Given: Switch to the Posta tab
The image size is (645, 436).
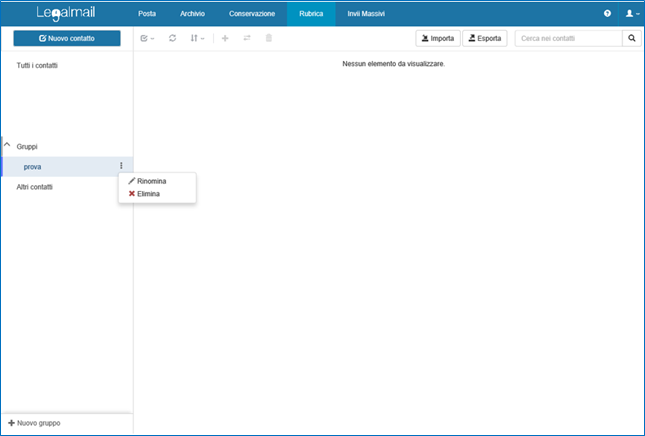Looking at the screenshot, I should [x=147, y=14].
